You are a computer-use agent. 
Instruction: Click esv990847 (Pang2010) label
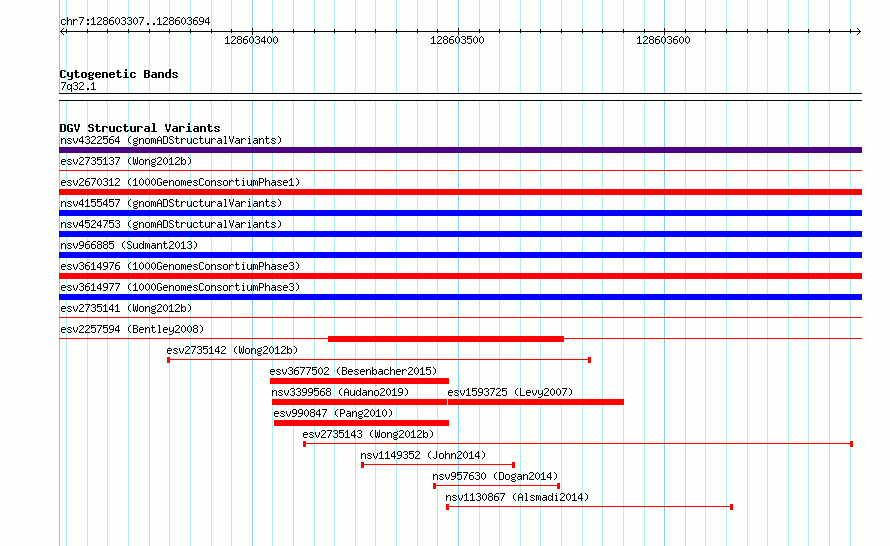(x=333, y=413)
